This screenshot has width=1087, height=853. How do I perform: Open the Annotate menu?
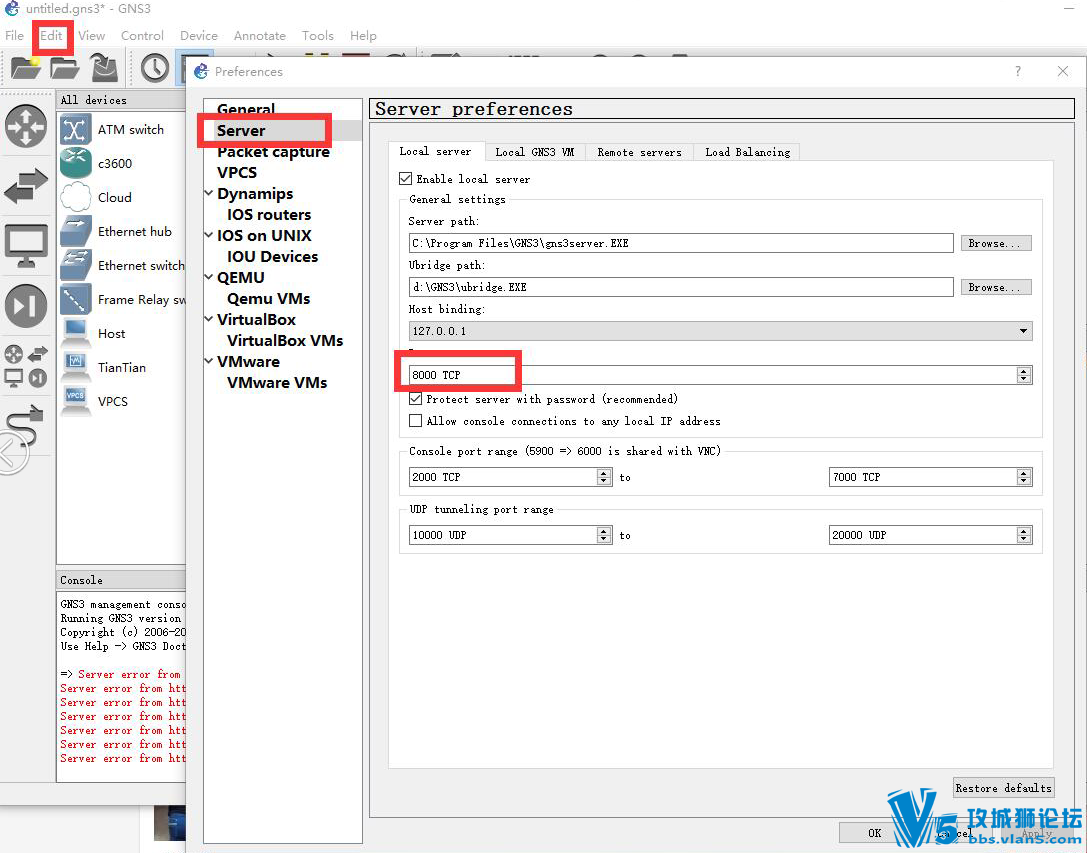point(260,35)
